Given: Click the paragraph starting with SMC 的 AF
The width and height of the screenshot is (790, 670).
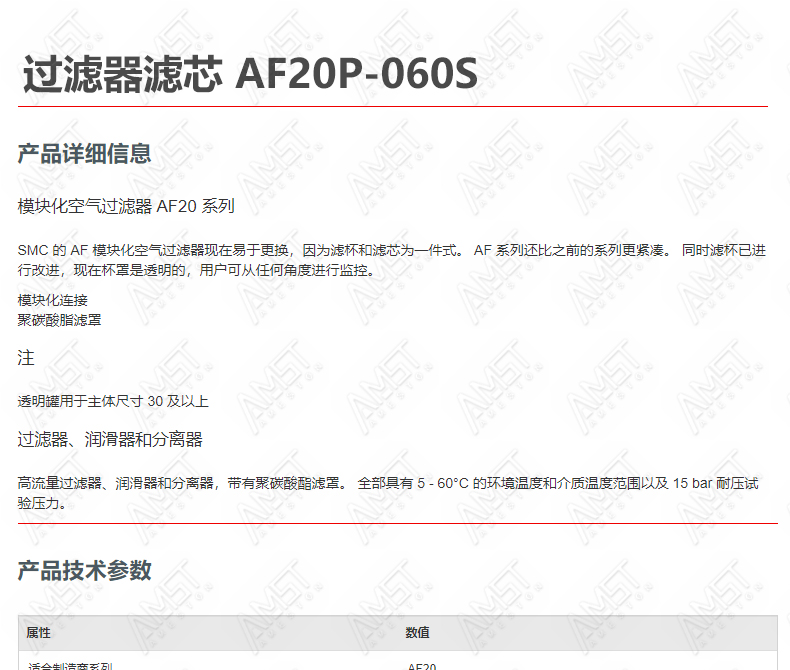Looking at the screenshot, I should click(392, 260).
